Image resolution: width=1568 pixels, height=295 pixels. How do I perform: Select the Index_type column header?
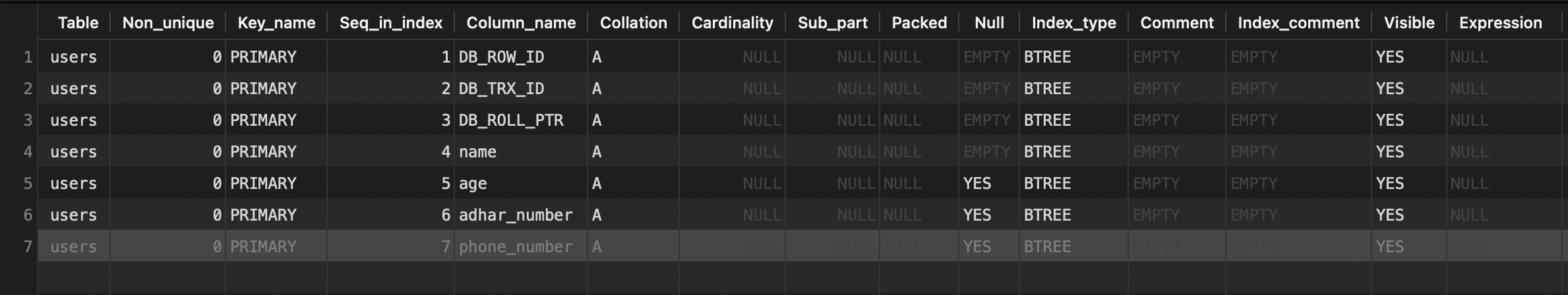pos(1073,23)
